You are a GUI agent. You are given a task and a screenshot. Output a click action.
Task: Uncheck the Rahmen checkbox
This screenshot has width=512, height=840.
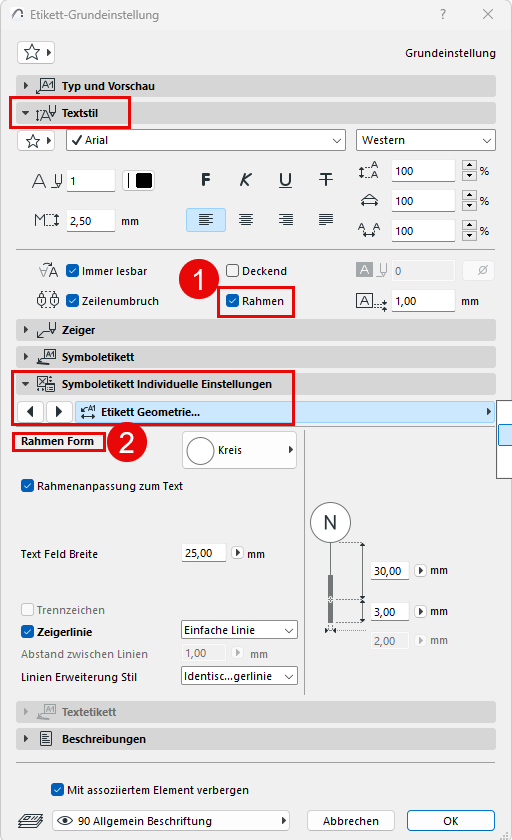(x=232, y=301)
